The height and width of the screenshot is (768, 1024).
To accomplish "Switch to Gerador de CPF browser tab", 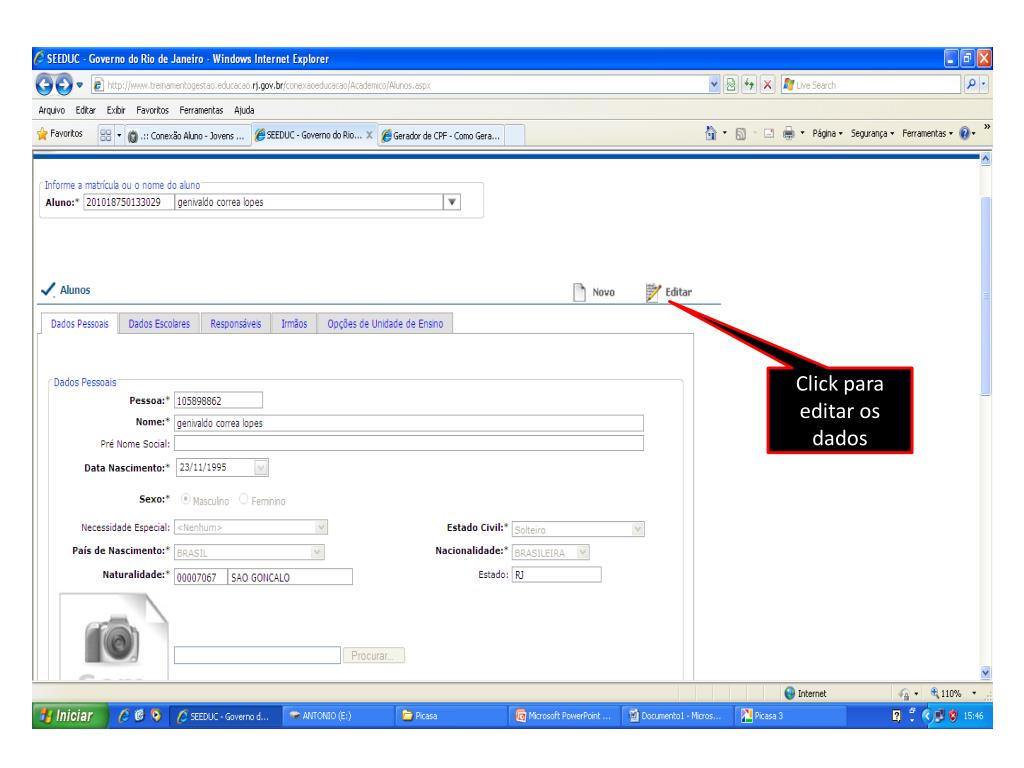I will click(x=441, y=136).
